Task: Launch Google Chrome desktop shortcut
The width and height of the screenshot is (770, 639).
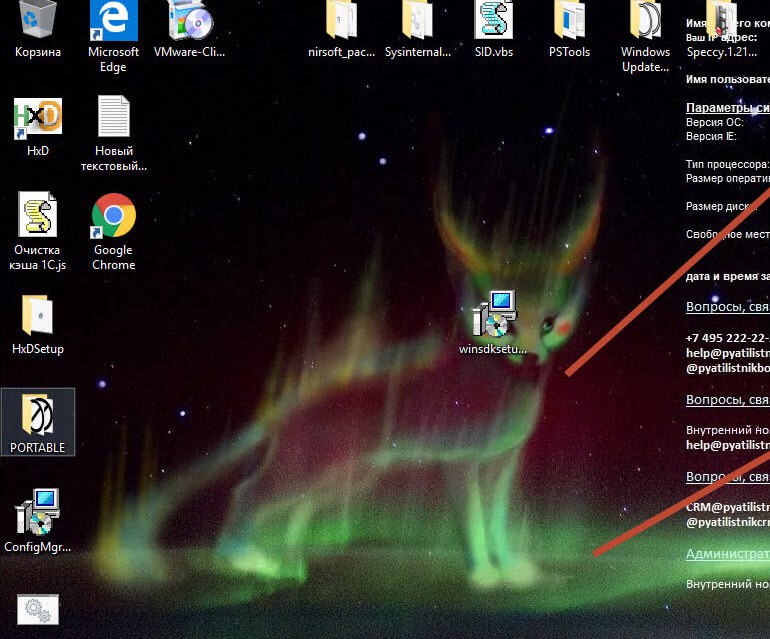Action: [113, 232]
